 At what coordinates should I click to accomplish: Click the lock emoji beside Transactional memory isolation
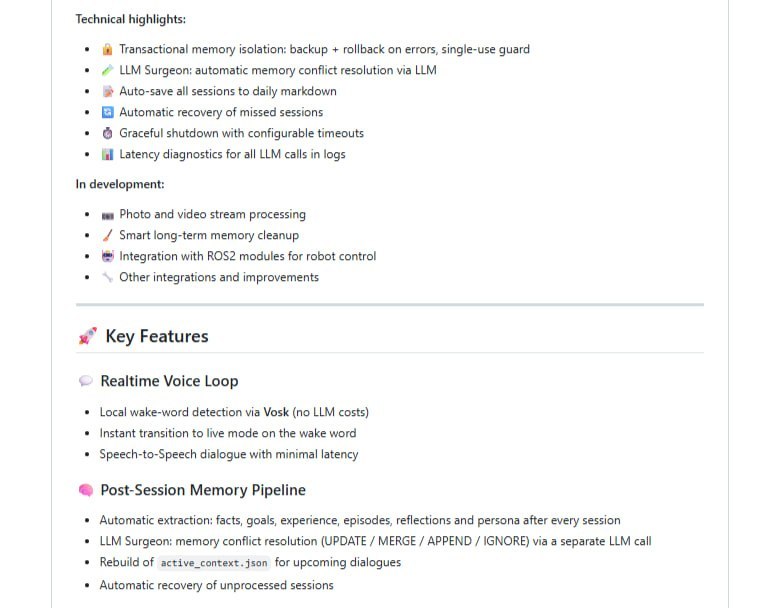[x=107, y=49]
